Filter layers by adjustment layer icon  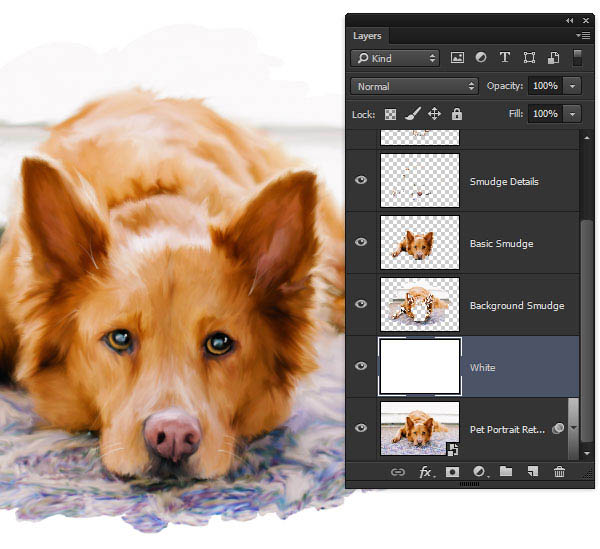[x=481, y=57]
